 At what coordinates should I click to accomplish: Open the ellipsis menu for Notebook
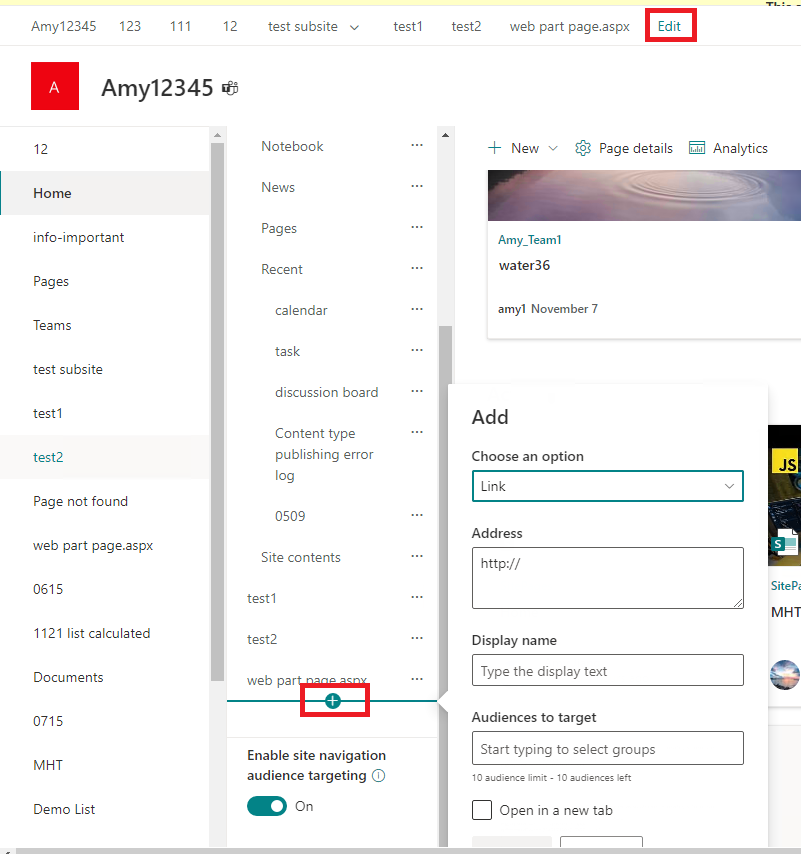(417, 145)
